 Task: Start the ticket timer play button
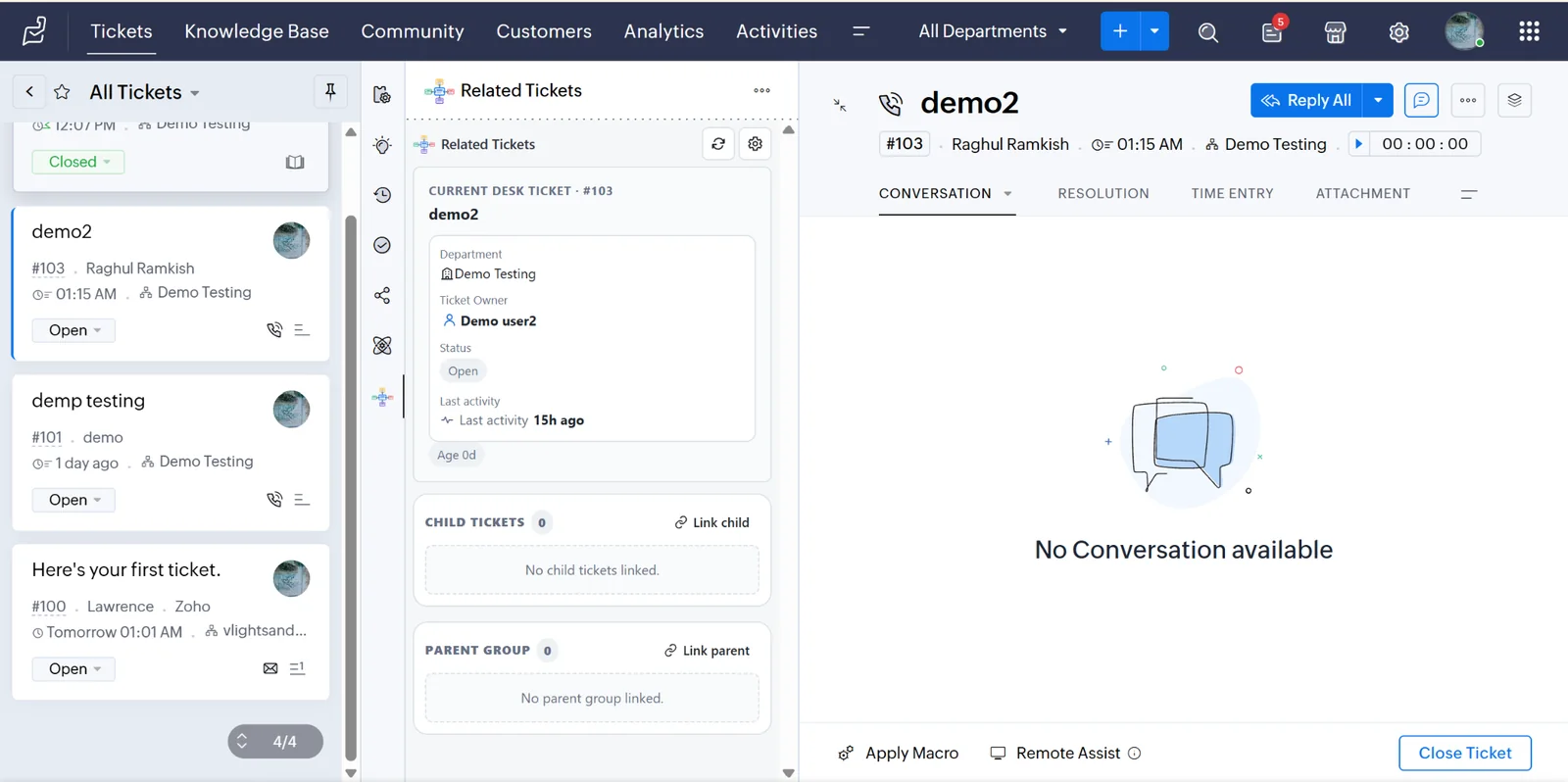(x=1358, y=144)
